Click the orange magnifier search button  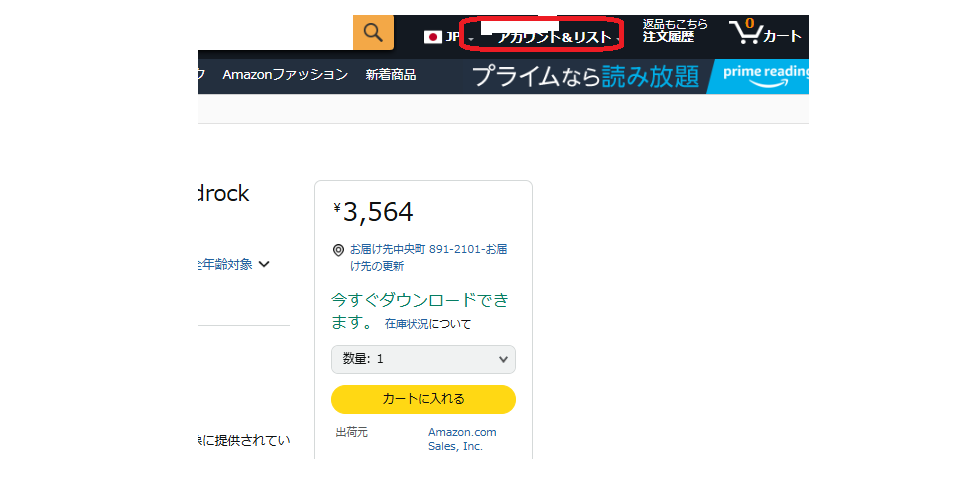pos(373,32)
